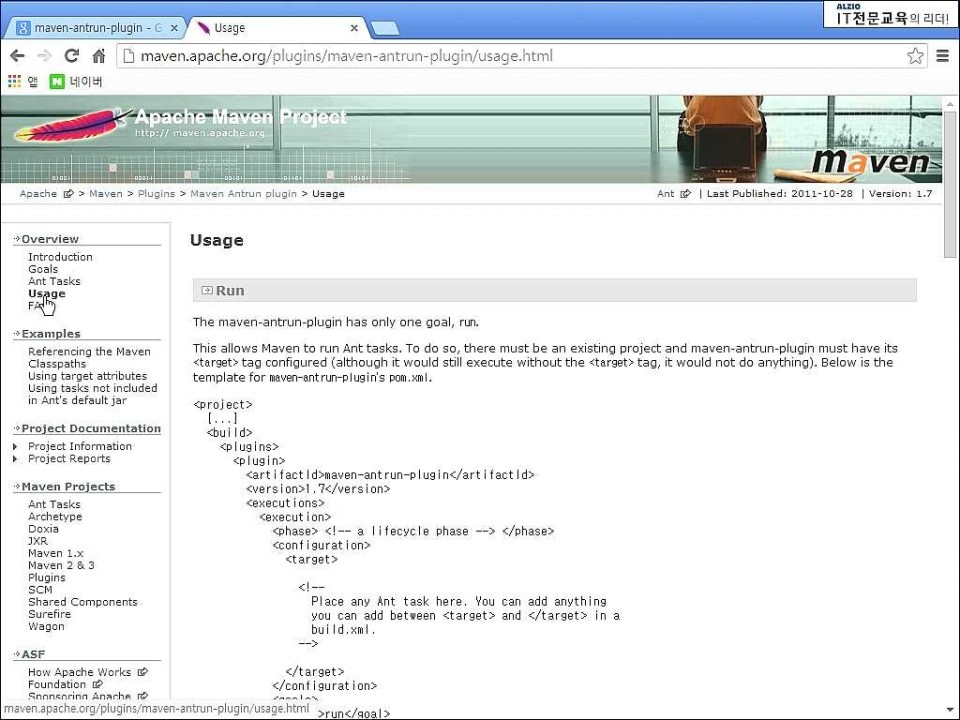Open the Ant link in the header bar
960x720 pixels.
tap(666, 193)
